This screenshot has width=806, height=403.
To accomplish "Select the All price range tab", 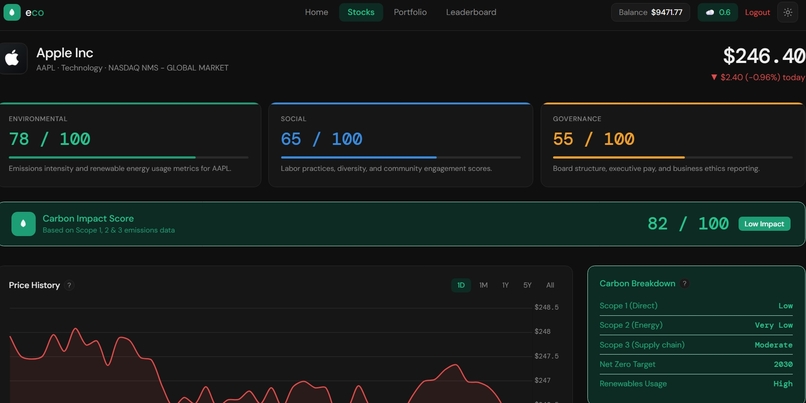I will click(x=550, y=285).
